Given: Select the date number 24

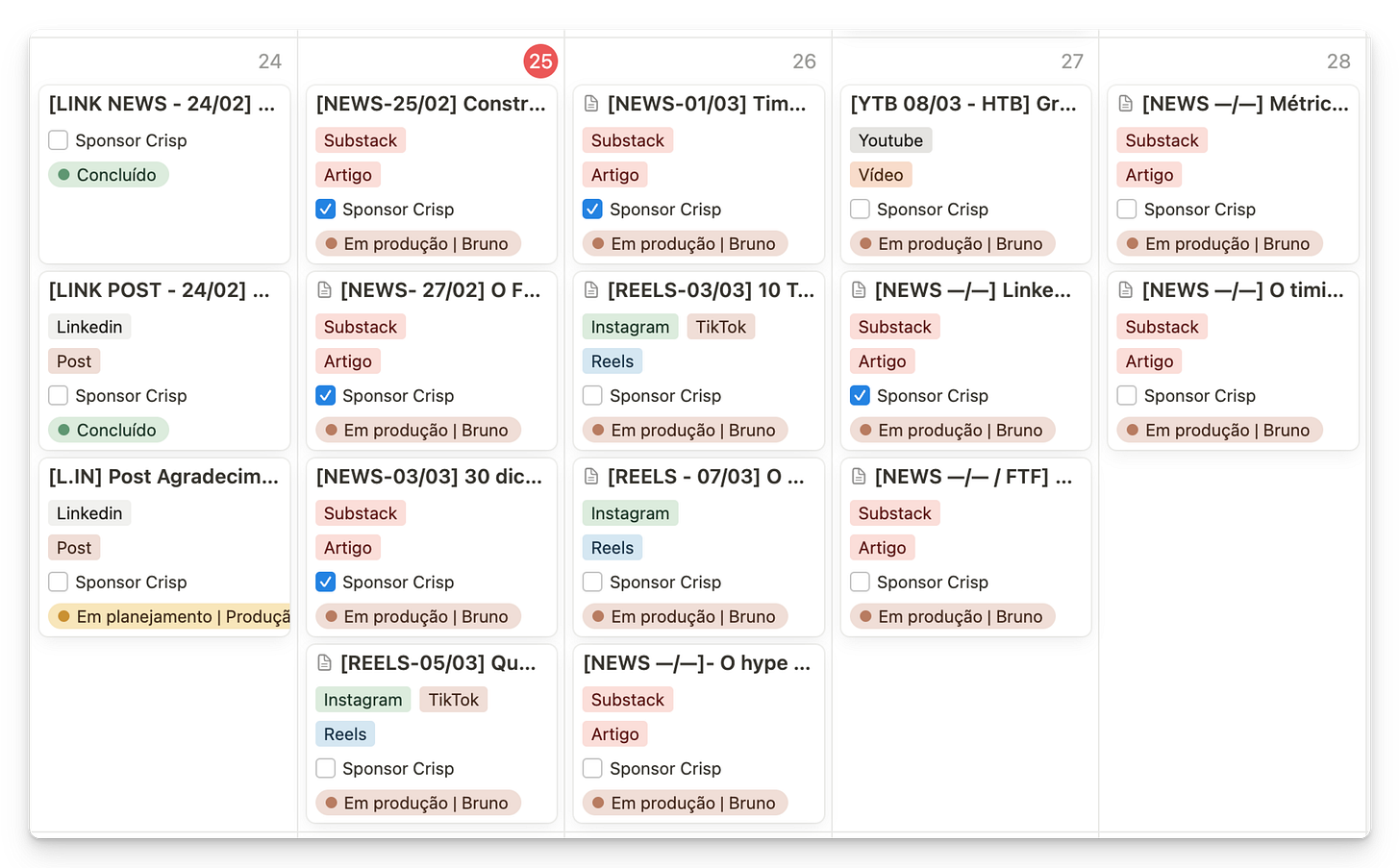Looking at the screenshot, I should [x=270, y=62].
